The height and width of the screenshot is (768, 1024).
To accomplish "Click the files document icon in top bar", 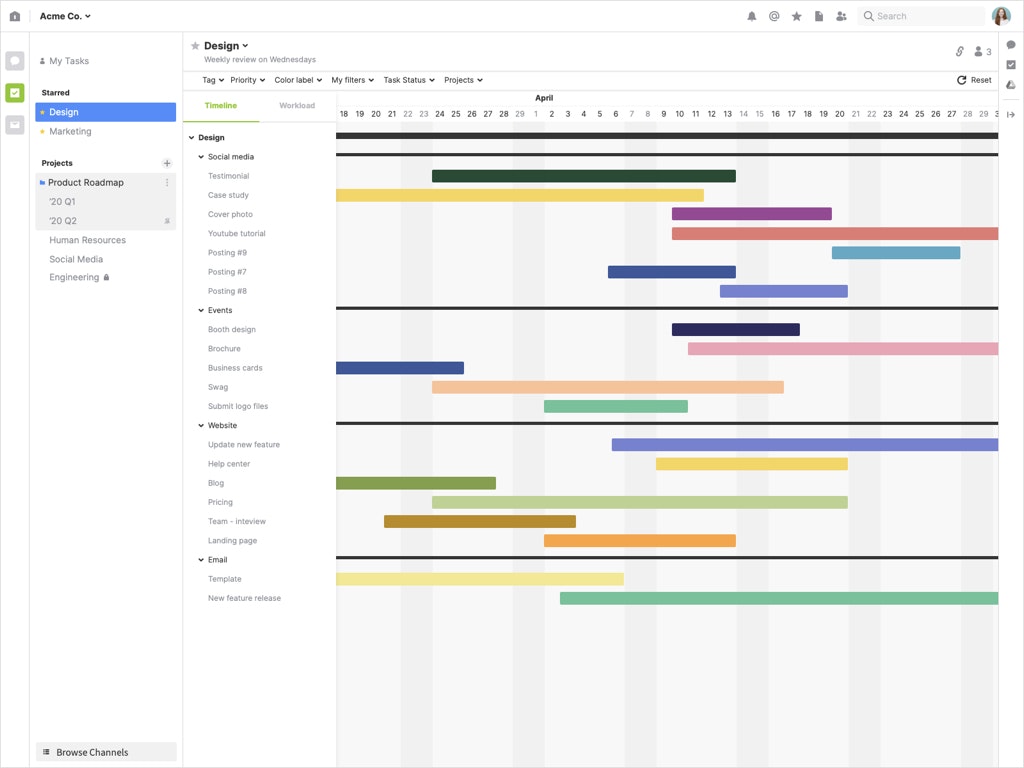I will point(819,16).
